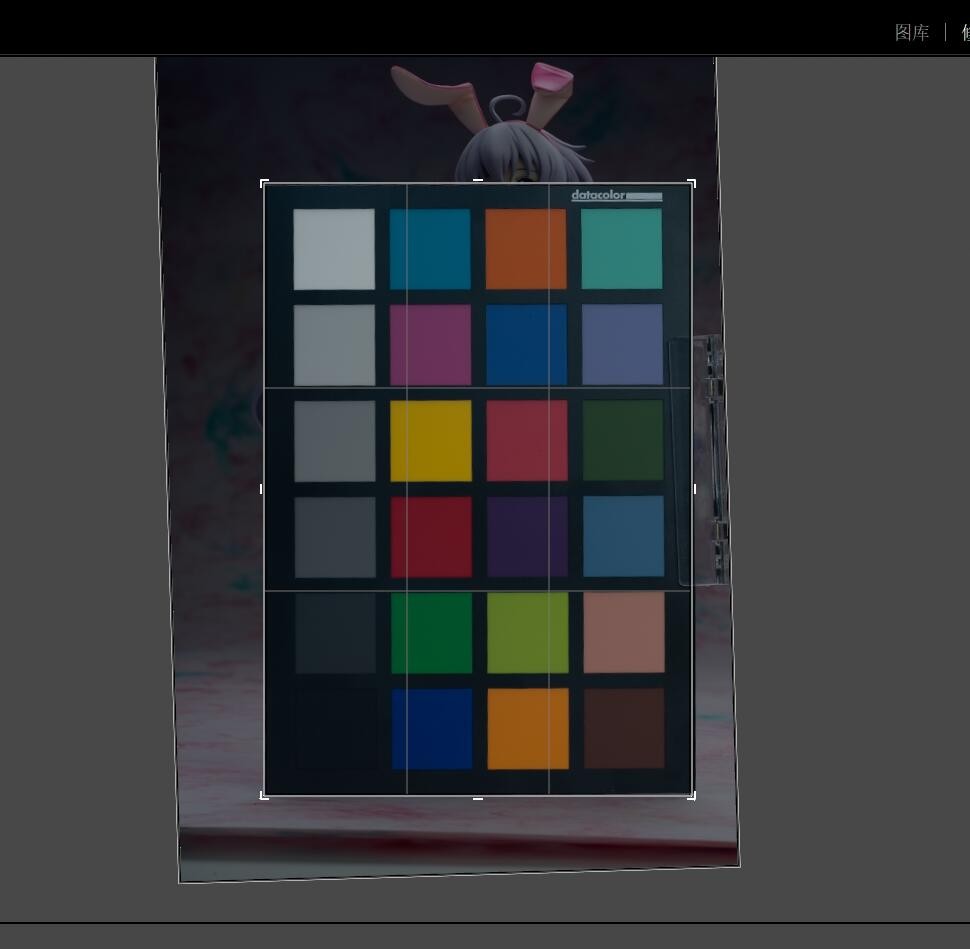
Task: Click the yellow patch on the color chart
Action: point(430,441)
